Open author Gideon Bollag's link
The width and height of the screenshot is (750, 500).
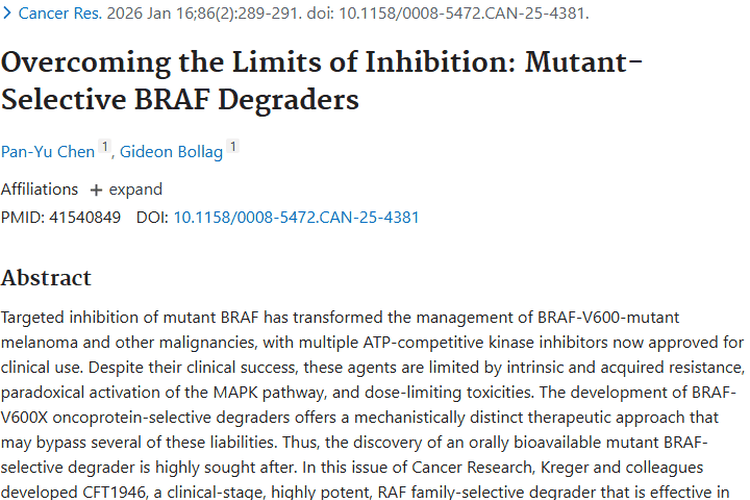click(172, 151)
